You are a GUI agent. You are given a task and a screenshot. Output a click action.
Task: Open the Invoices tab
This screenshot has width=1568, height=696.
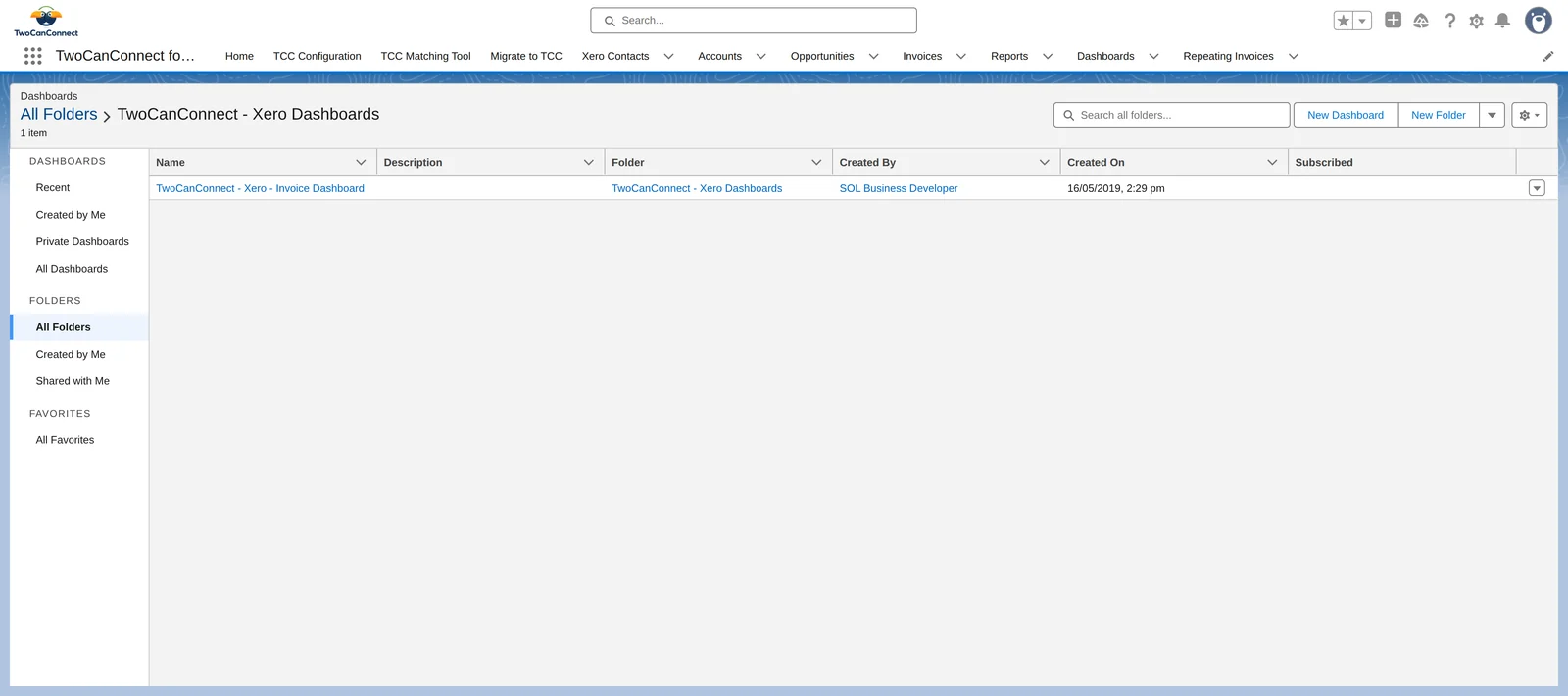point(922,56)
